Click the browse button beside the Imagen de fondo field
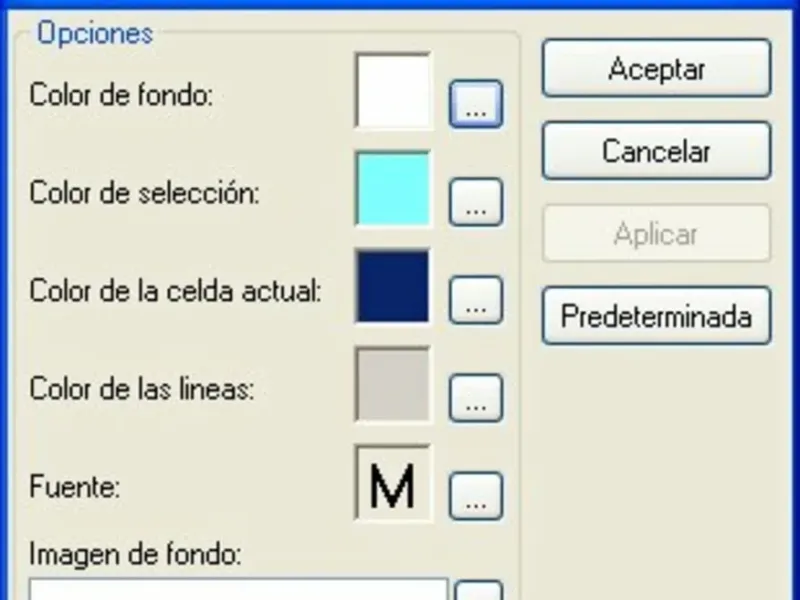 [479, 590]
